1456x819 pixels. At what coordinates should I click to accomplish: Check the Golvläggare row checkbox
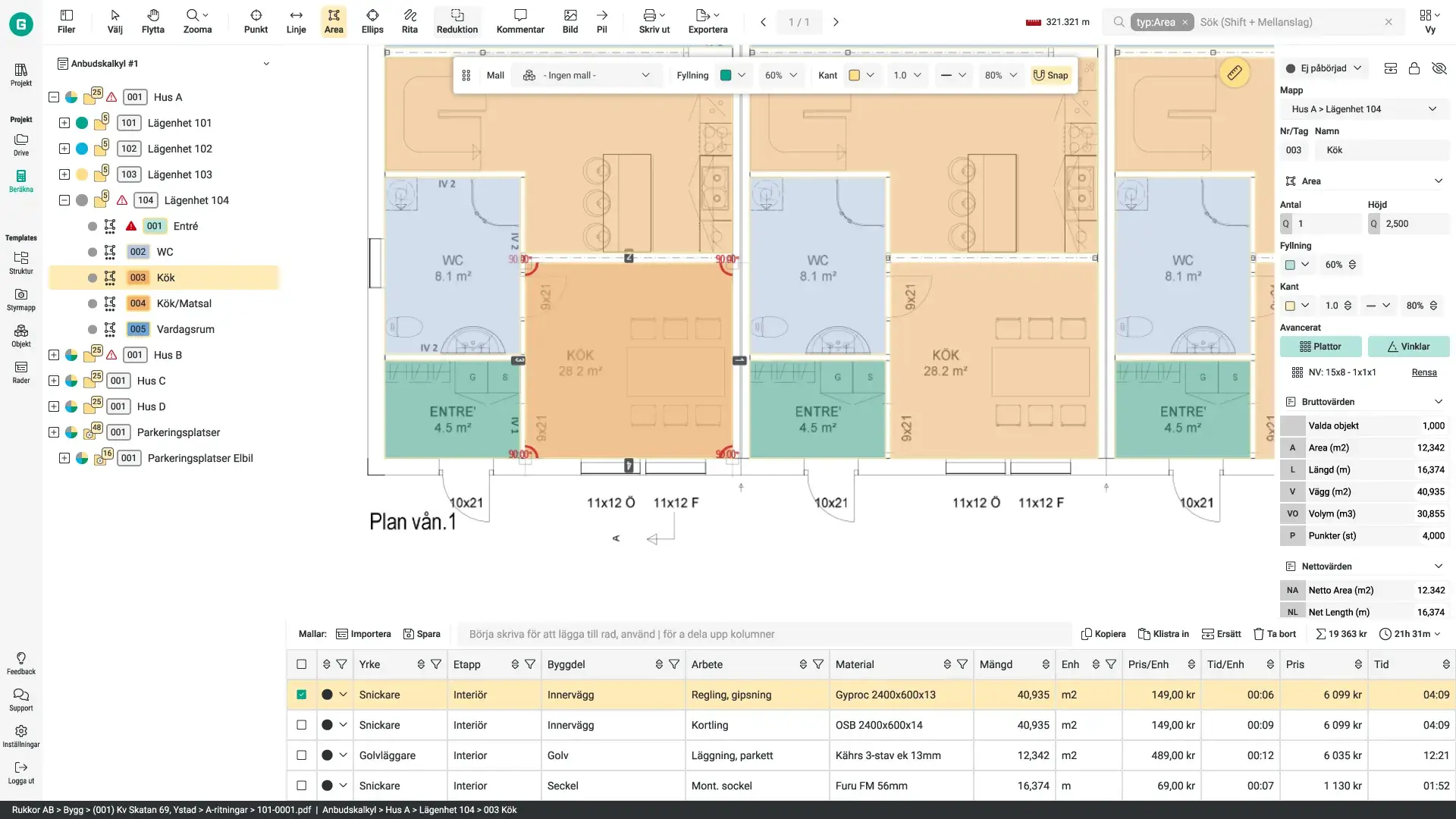(x=302, y=755)
